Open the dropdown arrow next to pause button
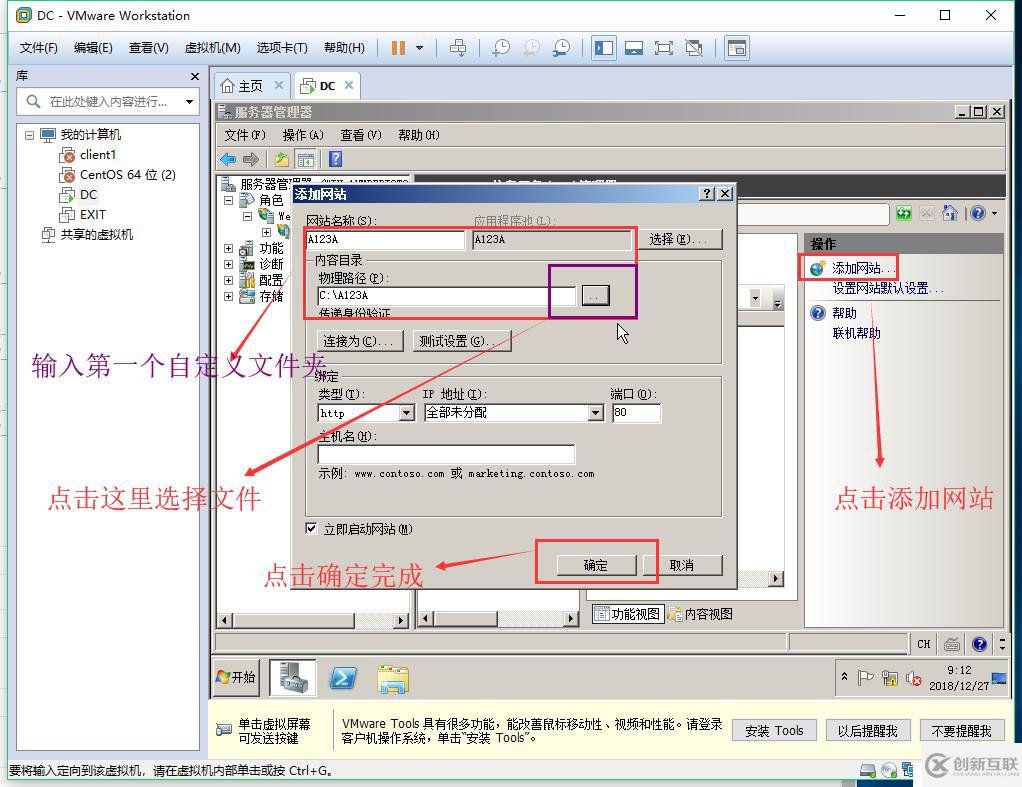Screen dimensions: 1022x787 [x=419, y=48]
